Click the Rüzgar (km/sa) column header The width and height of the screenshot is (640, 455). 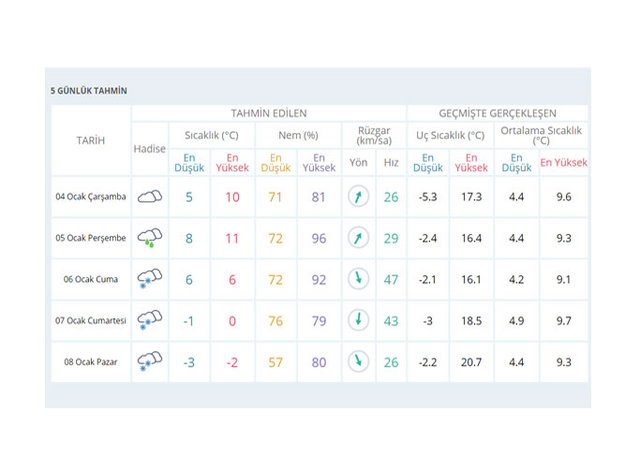point(373,135)
